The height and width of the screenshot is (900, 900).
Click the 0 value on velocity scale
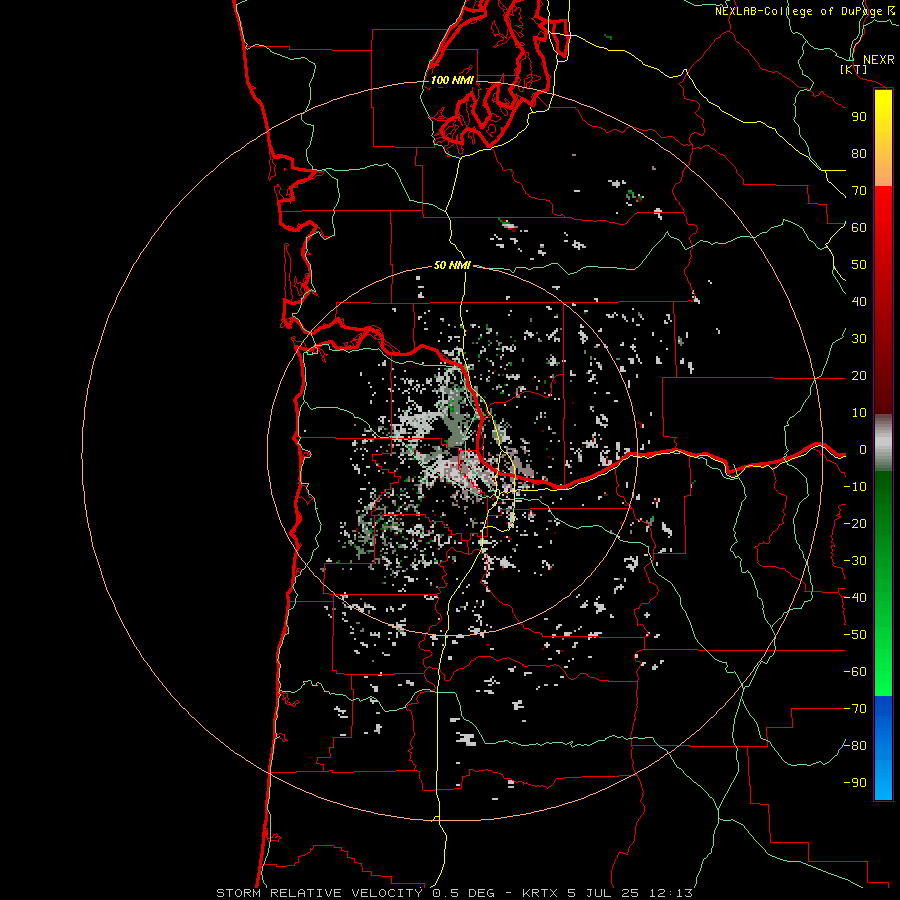click(x=863, y=450)
